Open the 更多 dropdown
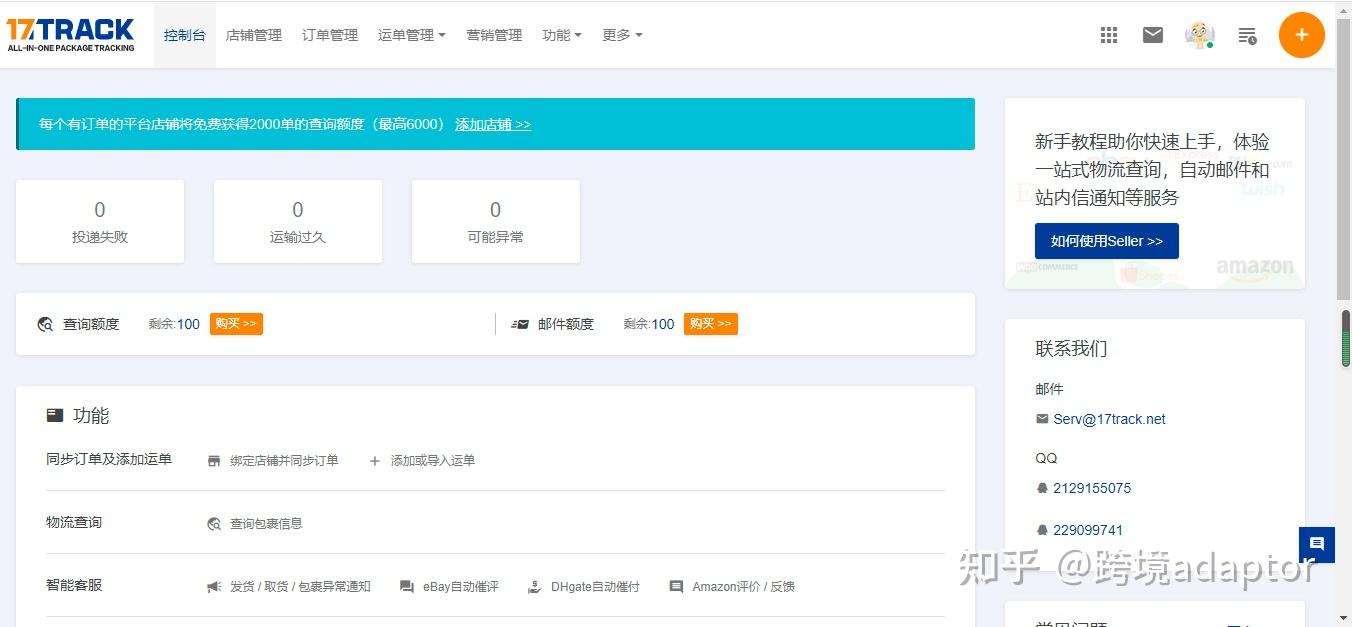This screenshot has height=627, width=1352. [x=622, y=34]
